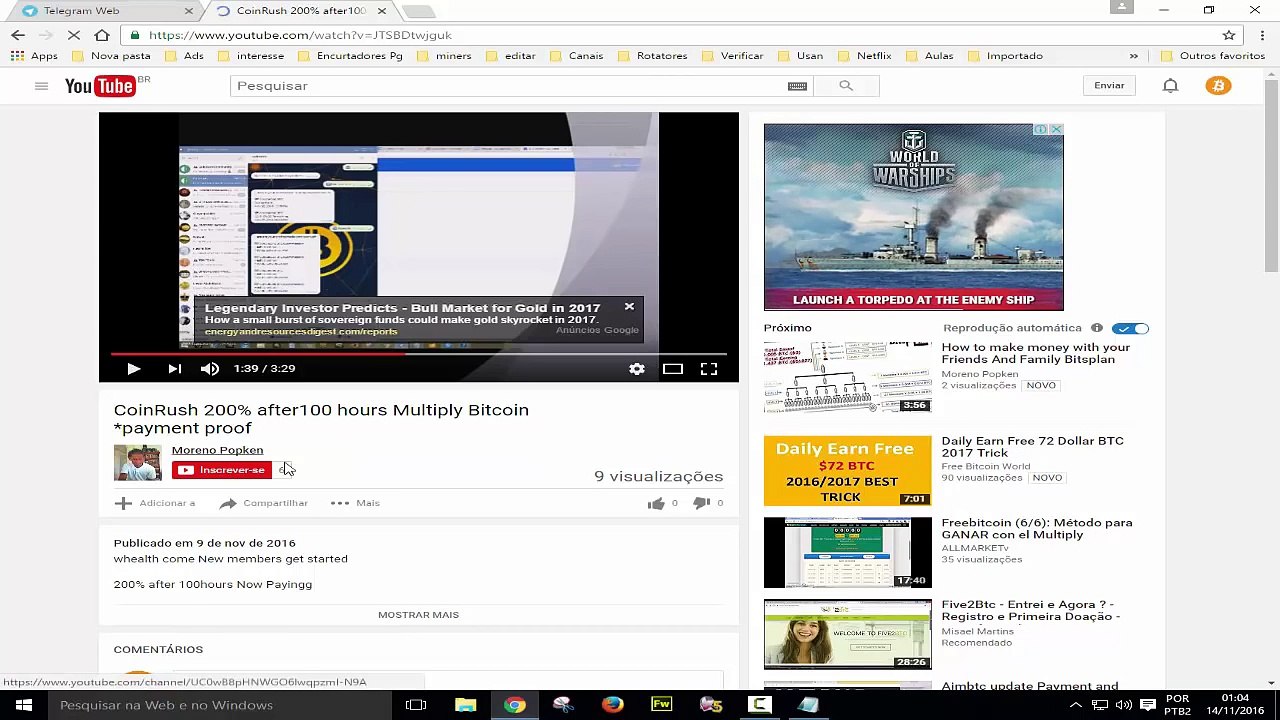The image size is (1280, 720).
Task: Open the taskbar clock and date
Action: coord(1236,705)
